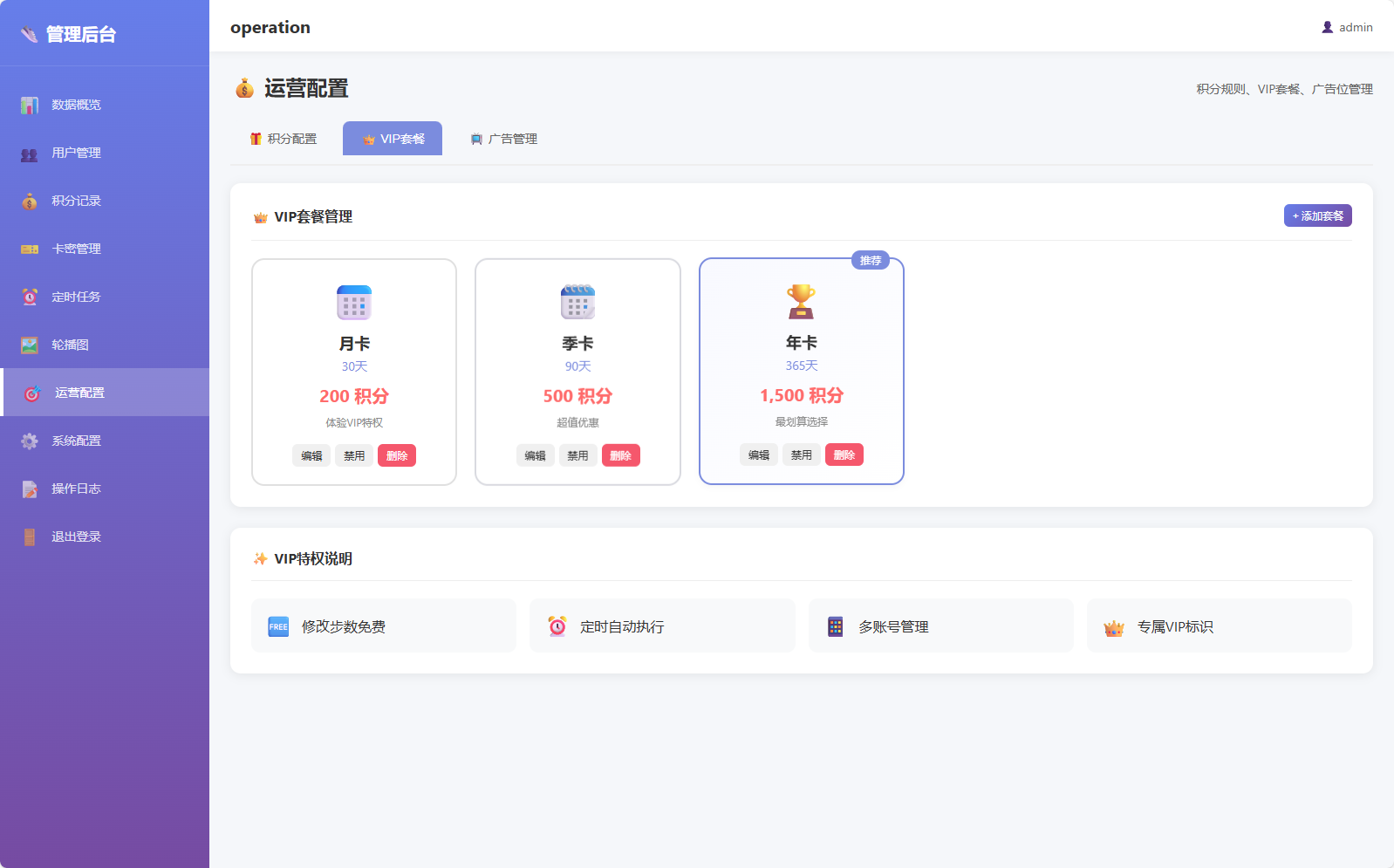Viewport: 1394px width, 868px height.
Task: Click the 365天 duration text
Action: tap(802, 366)
